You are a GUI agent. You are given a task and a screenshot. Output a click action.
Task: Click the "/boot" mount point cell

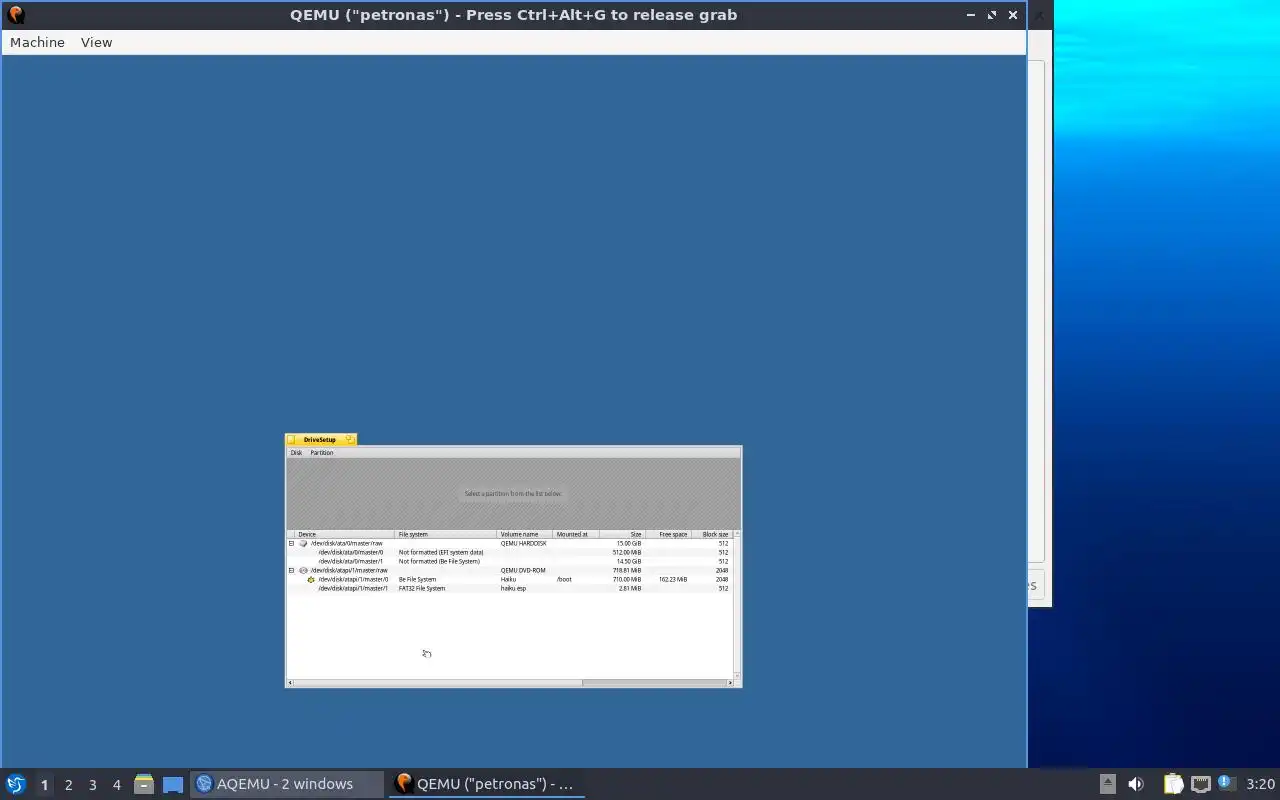tap(564, 579)
